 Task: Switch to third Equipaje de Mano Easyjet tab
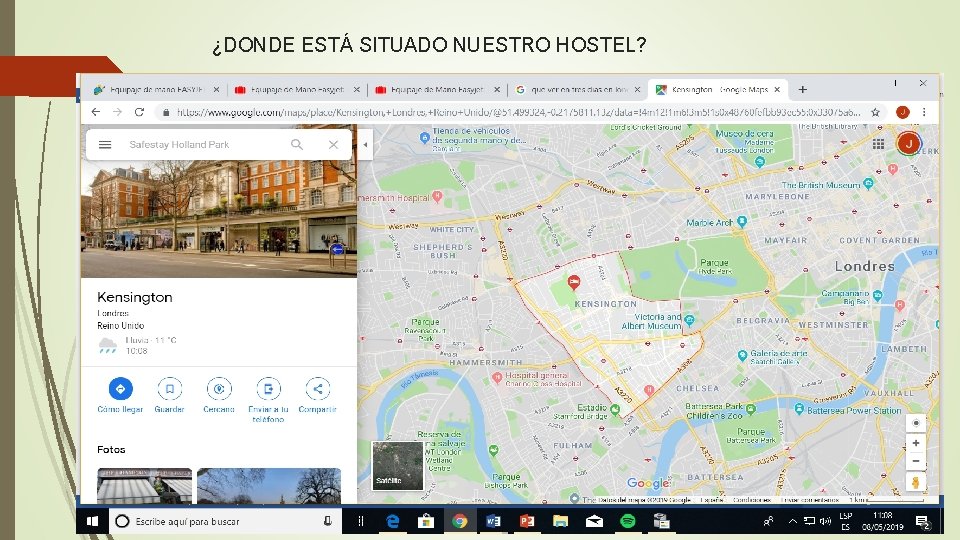click(x=437, y=89)
